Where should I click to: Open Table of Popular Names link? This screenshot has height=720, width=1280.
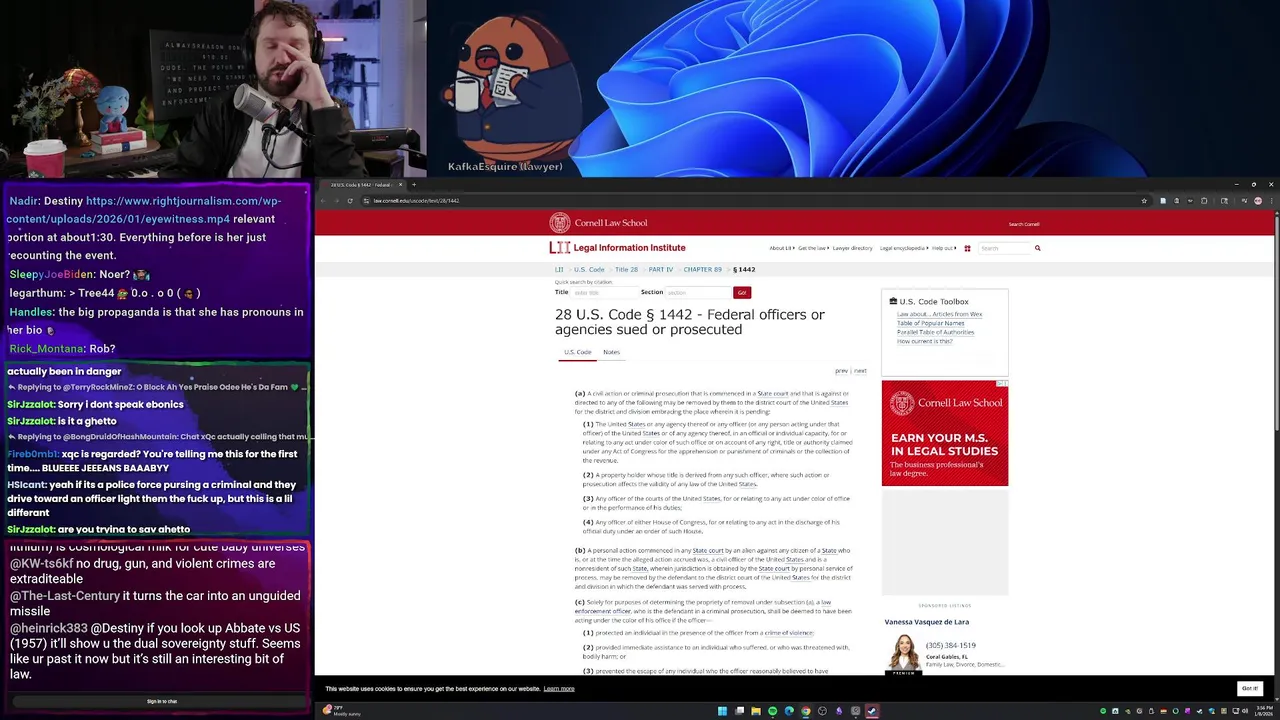(930, 323)
